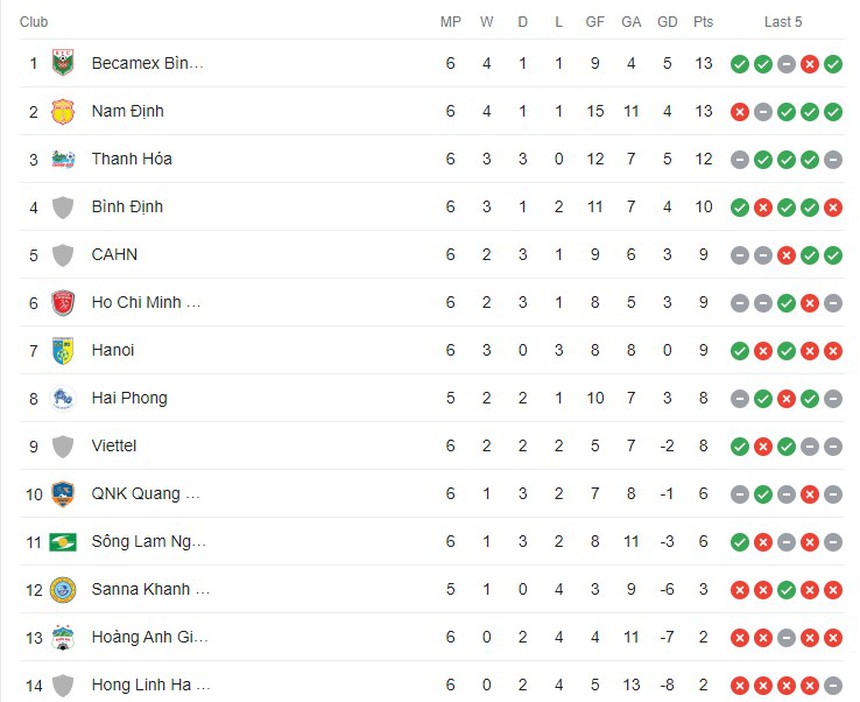
Task: Click the Becamex Bình Dương club crest
Action: click(65, 63)
